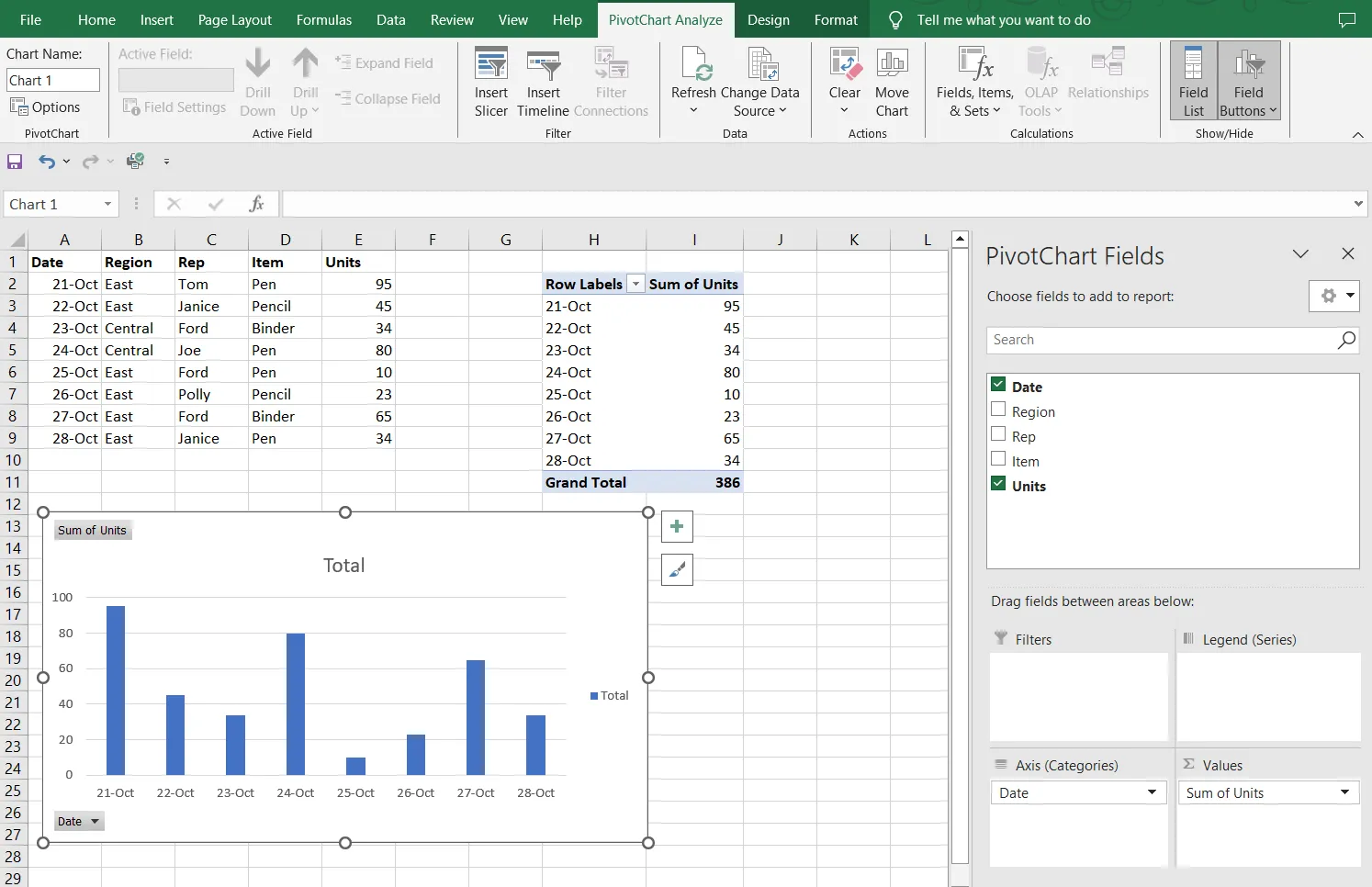The image size is (1372, 887).
Task: Click the Expand Field button
Action: point(385,62)
